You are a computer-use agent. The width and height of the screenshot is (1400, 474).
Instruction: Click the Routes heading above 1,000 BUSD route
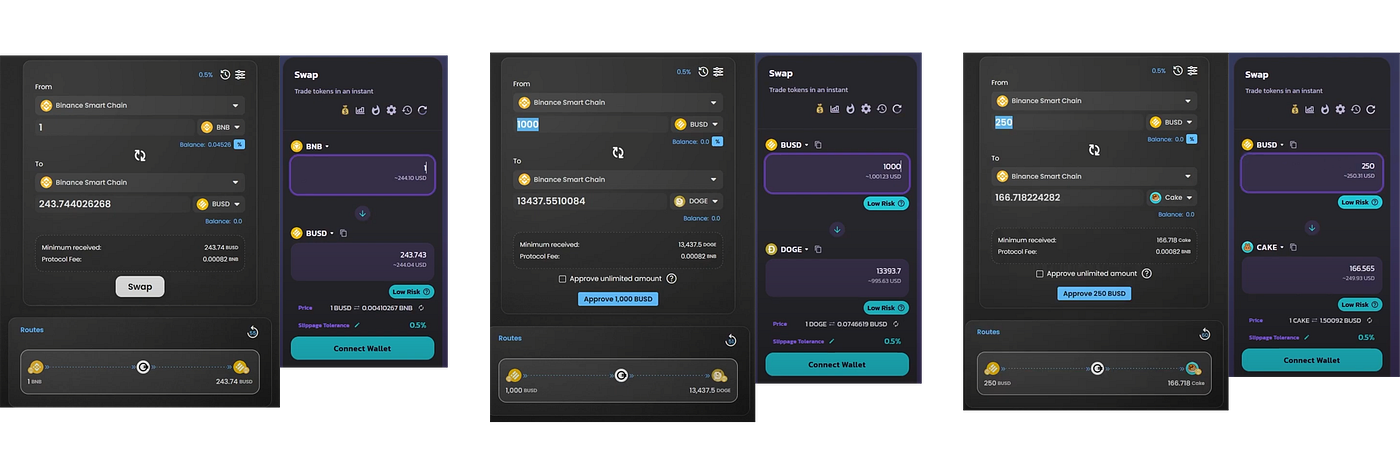510,338
